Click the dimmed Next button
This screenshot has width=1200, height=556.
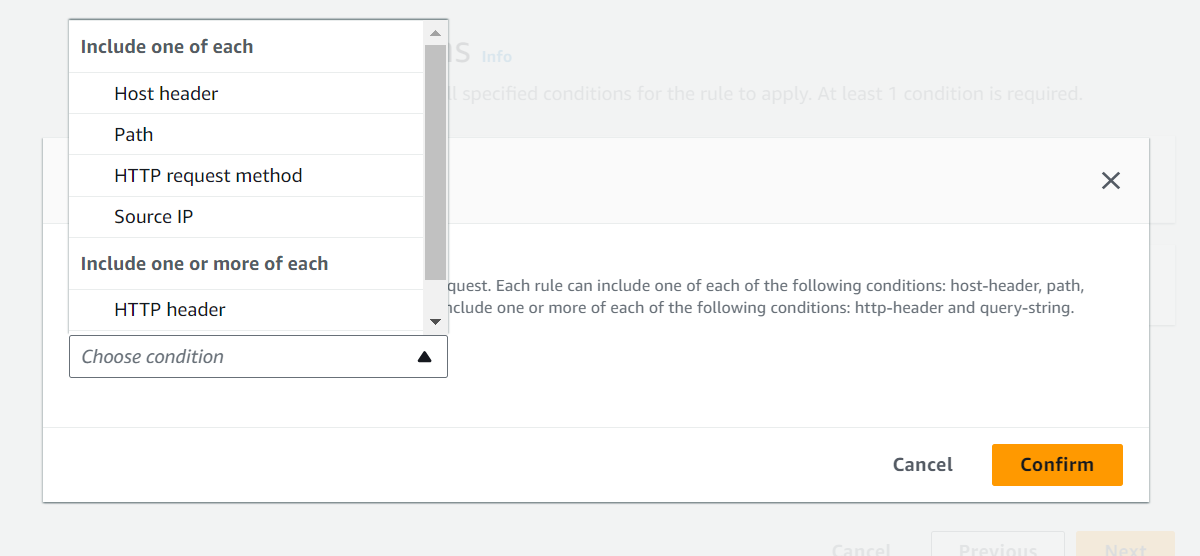point(1125,546)
